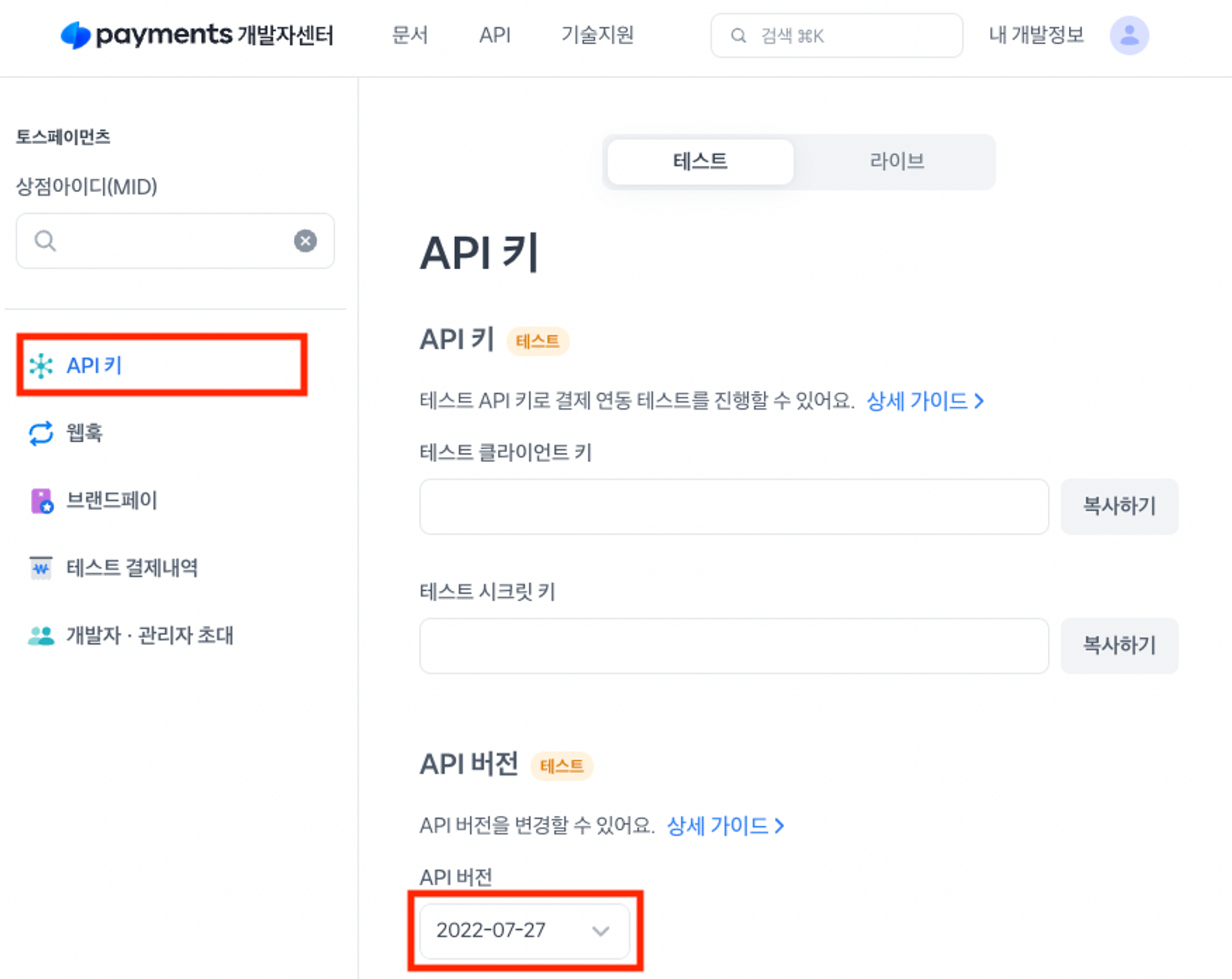Click the 테스트 결제내역 won icon
The width and height of the screenshot is (1232, 979).
(41, 567)
